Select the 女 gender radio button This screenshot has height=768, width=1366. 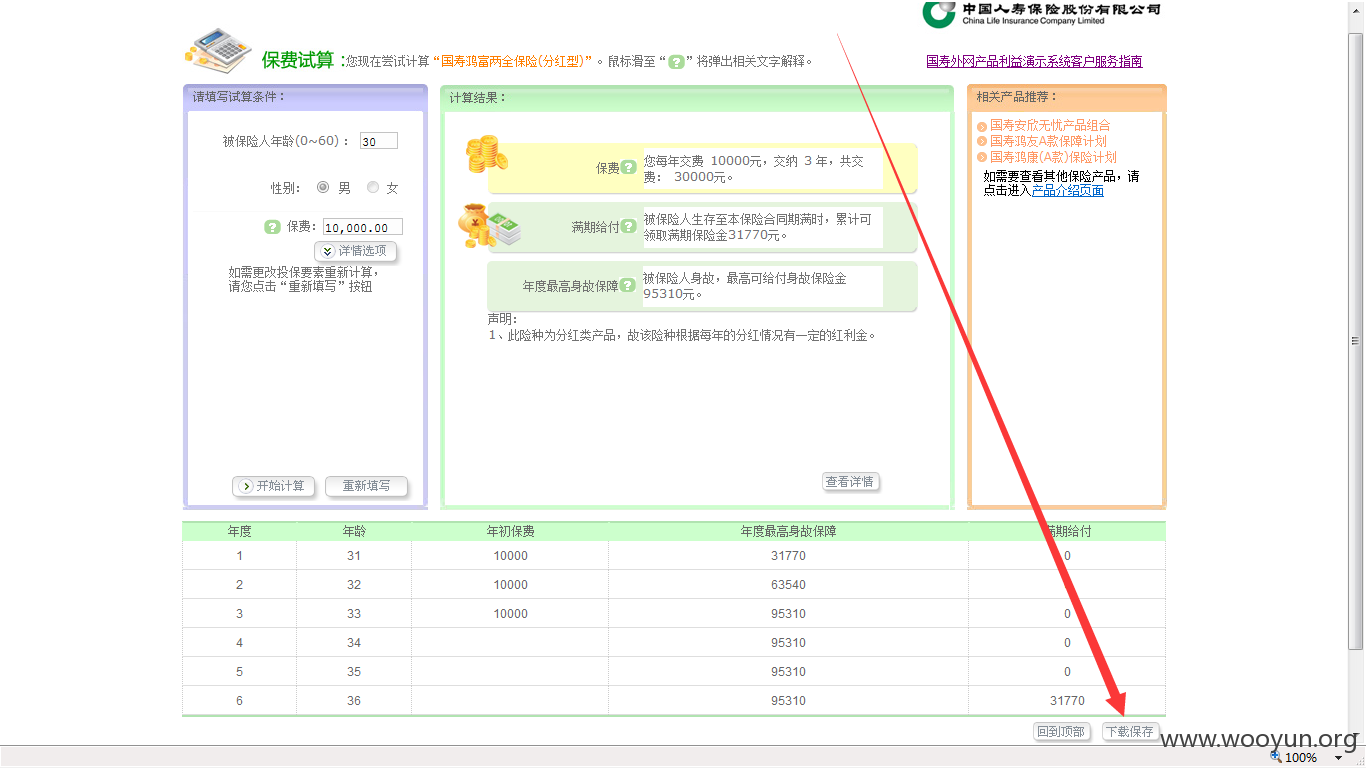pyautogui.click(x=373, y=187)
